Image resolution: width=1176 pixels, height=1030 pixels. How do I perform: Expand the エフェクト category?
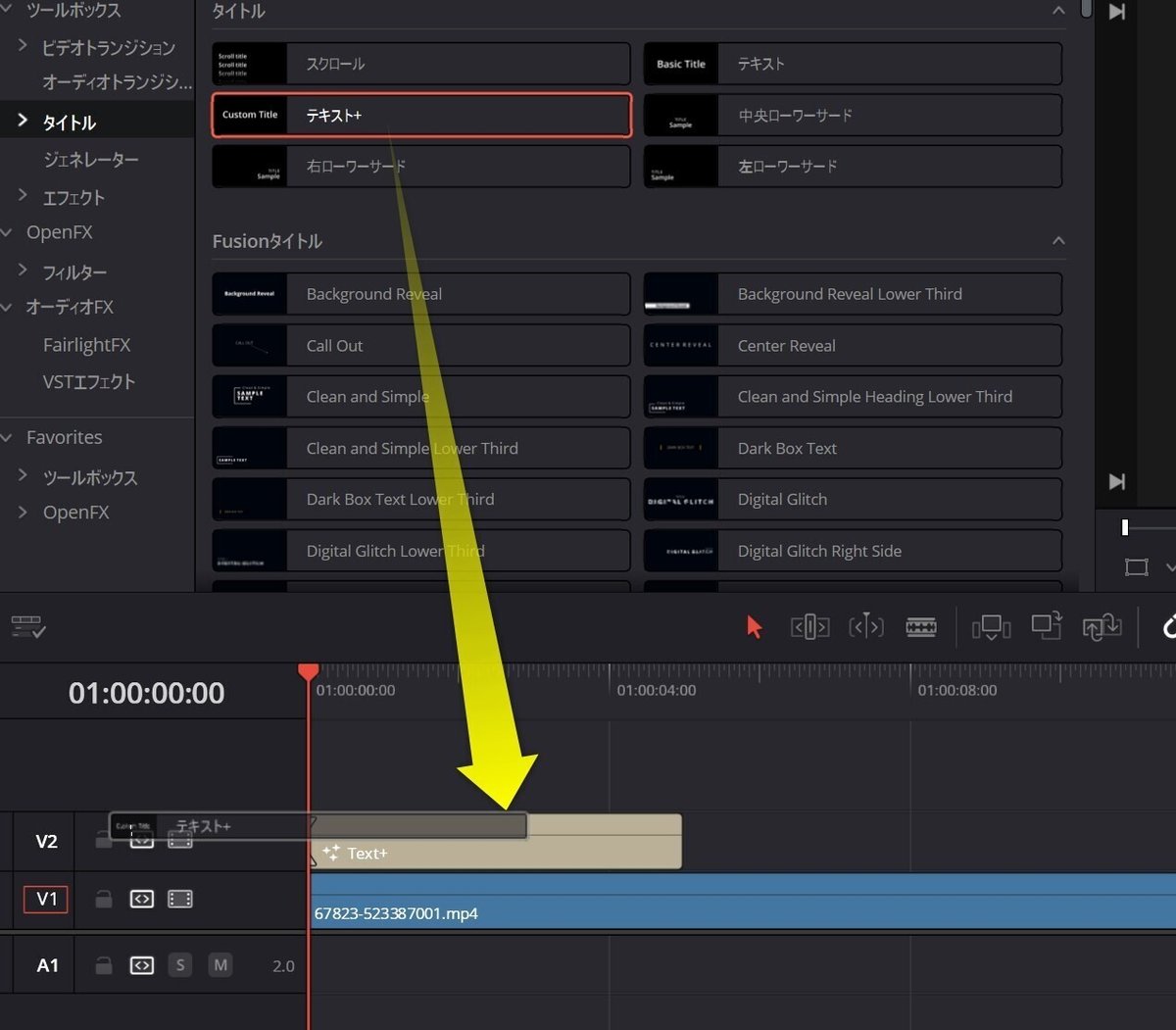coord(23,196)
